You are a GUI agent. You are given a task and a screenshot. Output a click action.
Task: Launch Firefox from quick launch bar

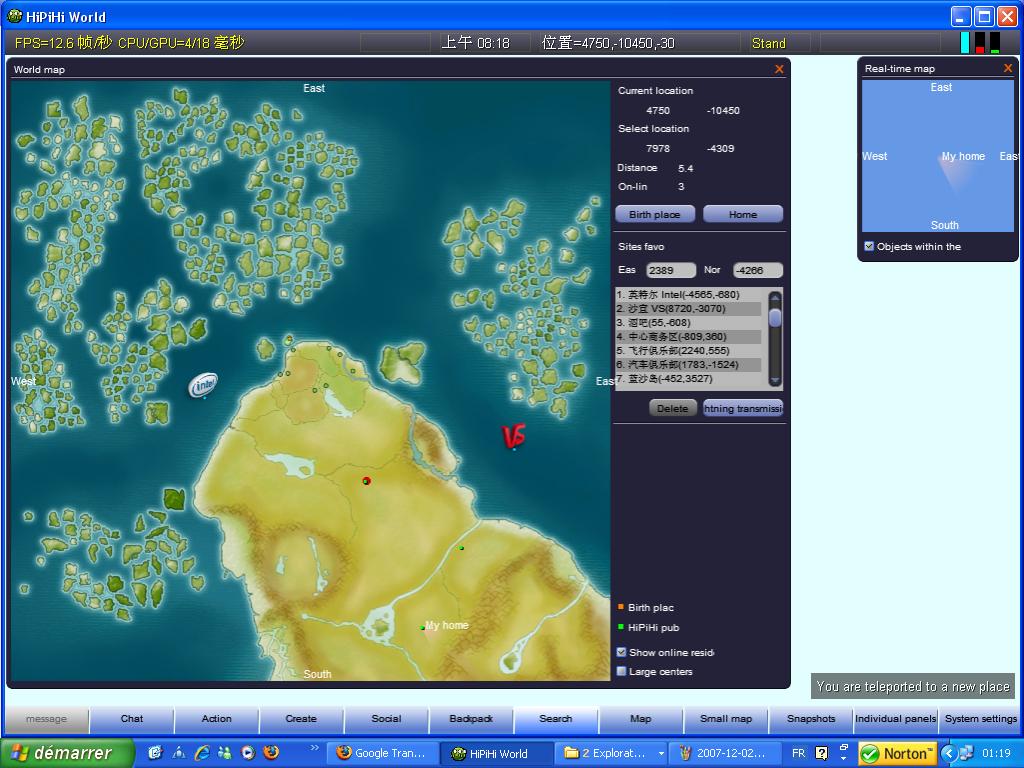(270, 752)
